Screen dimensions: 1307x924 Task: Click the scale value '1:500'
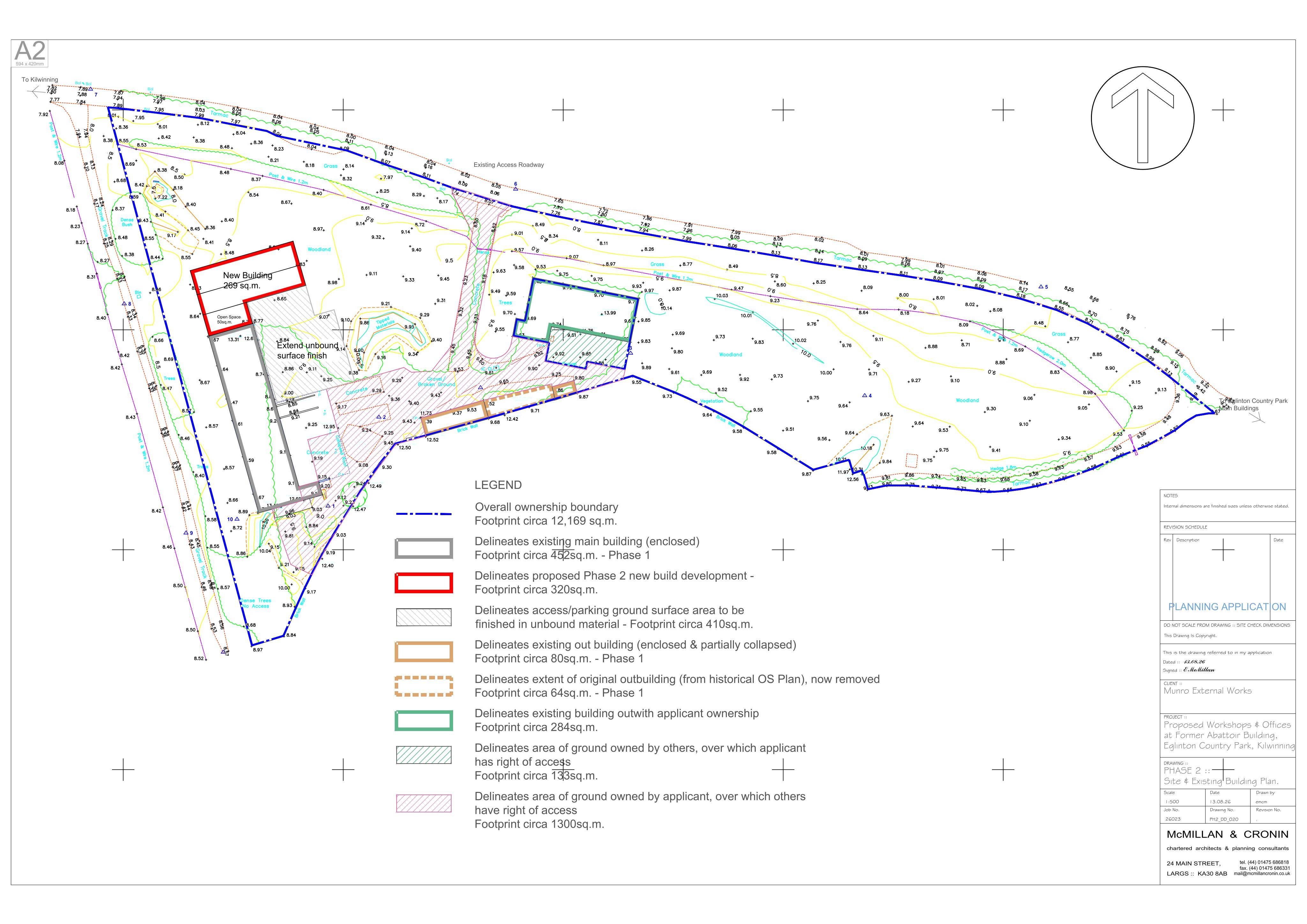(1171, 802)
